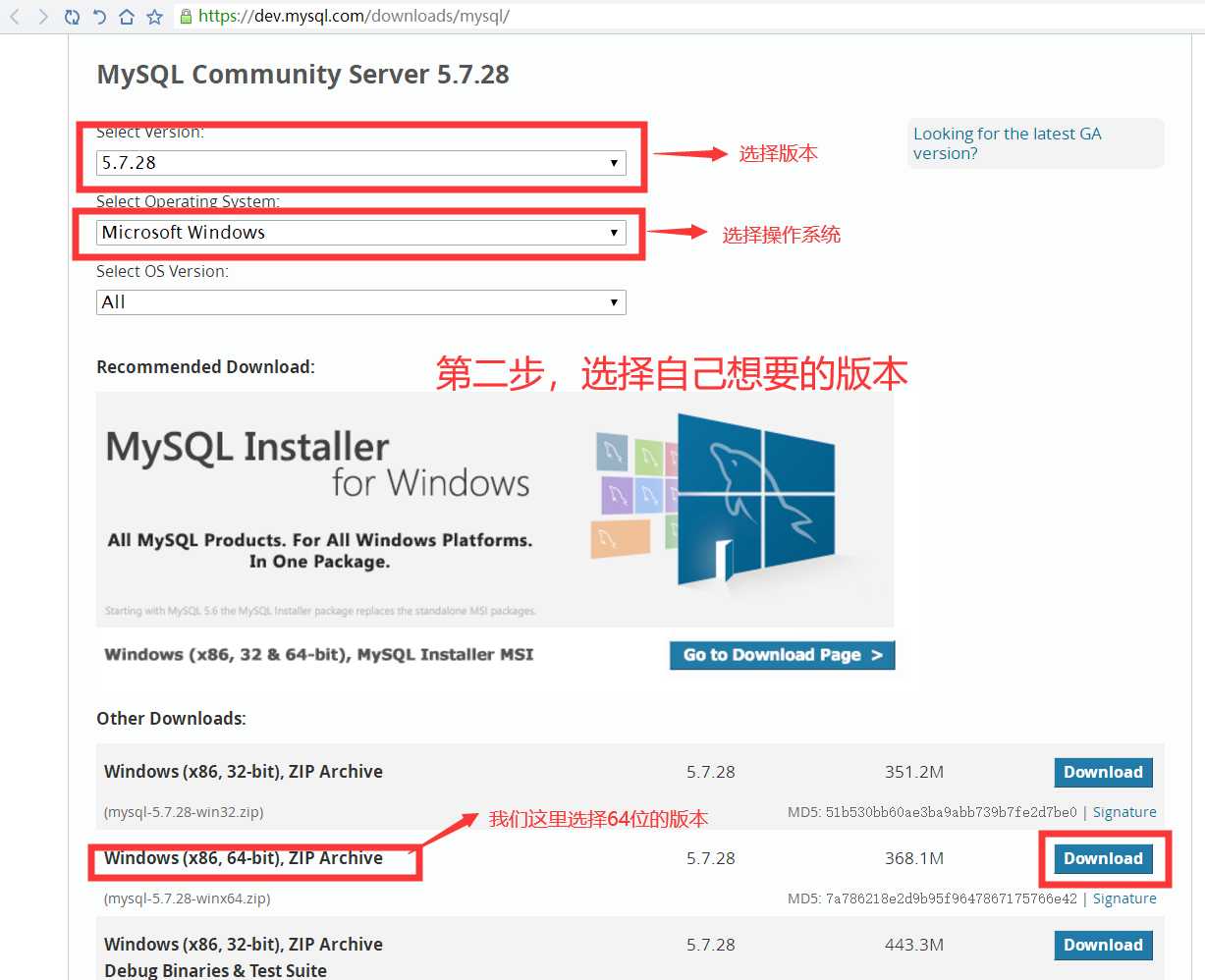Click the 'Recommended Download:' label
The image size is (1205, 980).
tap(205, 367)
